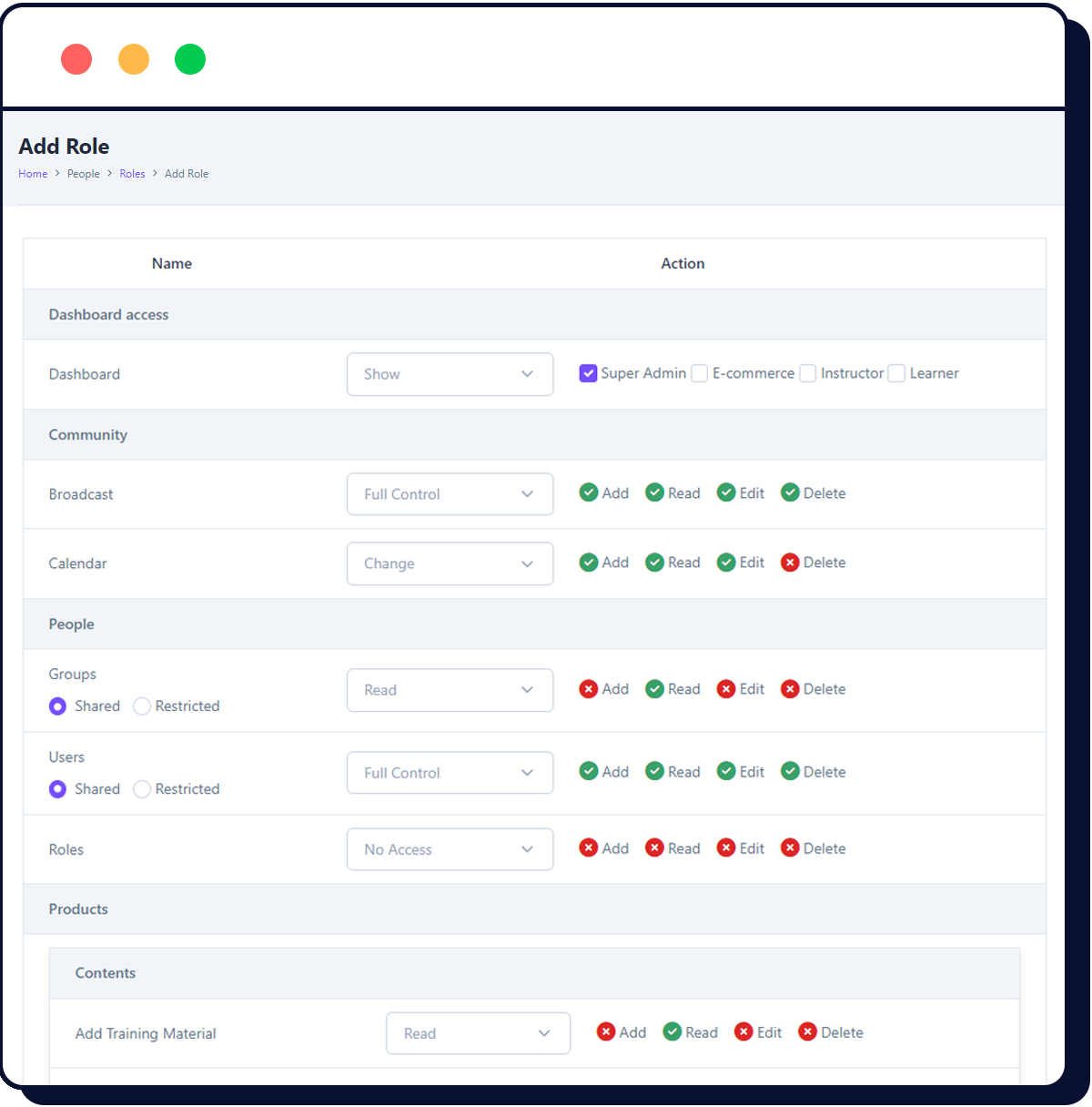This screenshot has width=1092, height=1107.
Task: Click the Home breadcrumb link
Action: pyautogui.click(x=33, y=173)
